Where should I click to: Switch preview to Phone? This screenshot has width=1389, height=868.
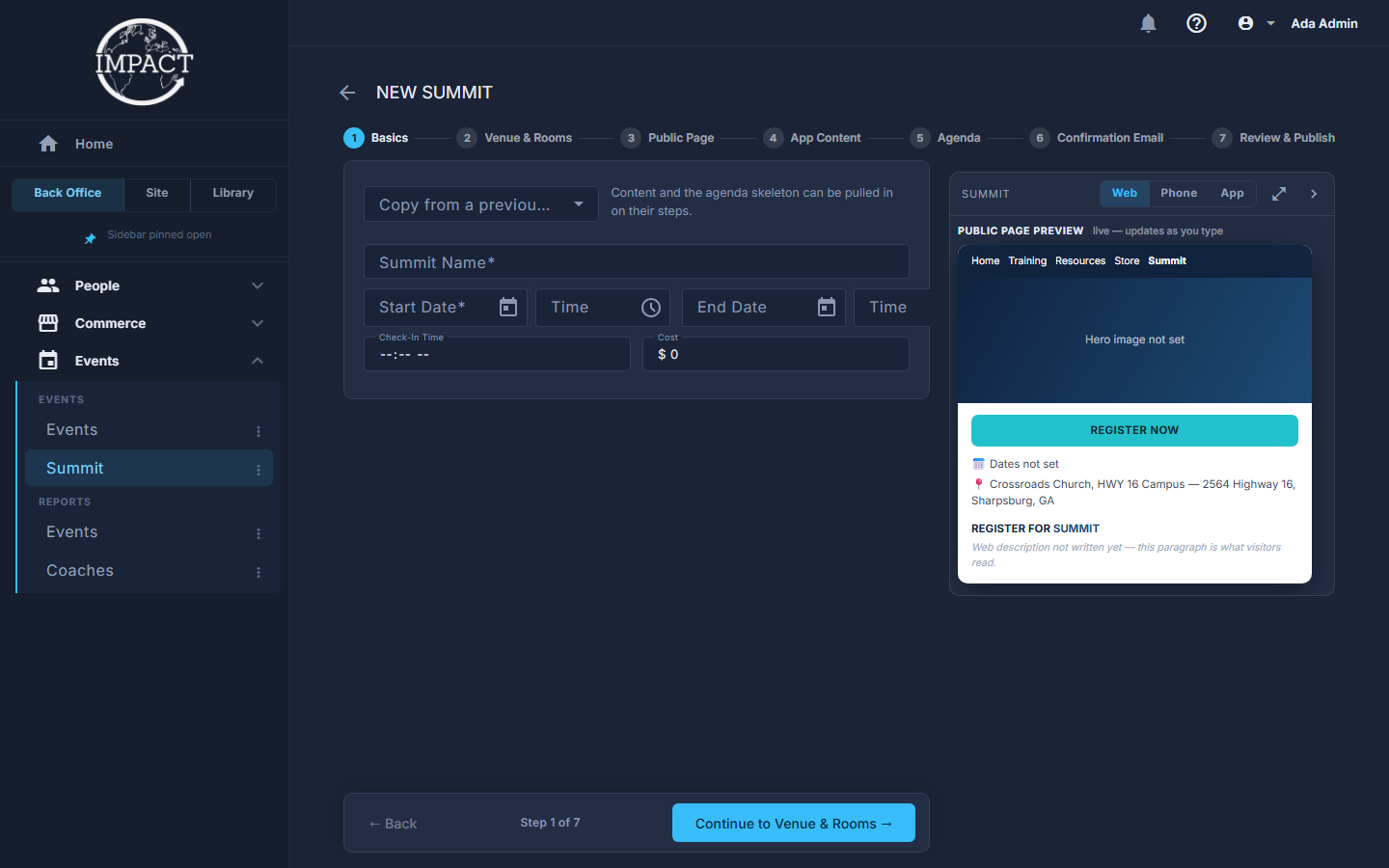click(x=1179, y=193)
